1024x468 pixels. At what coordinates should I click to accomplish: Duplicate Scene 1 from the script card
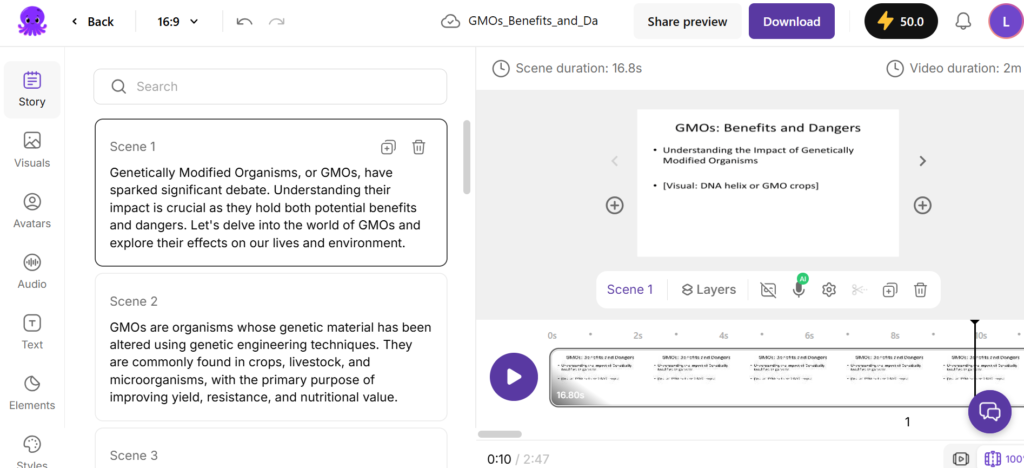point(389,147)
